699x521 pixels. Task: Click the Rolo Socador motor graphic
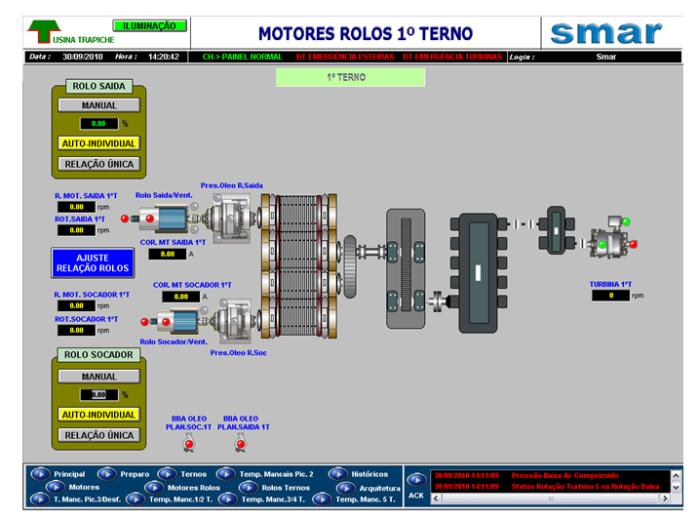pos(178,321)
